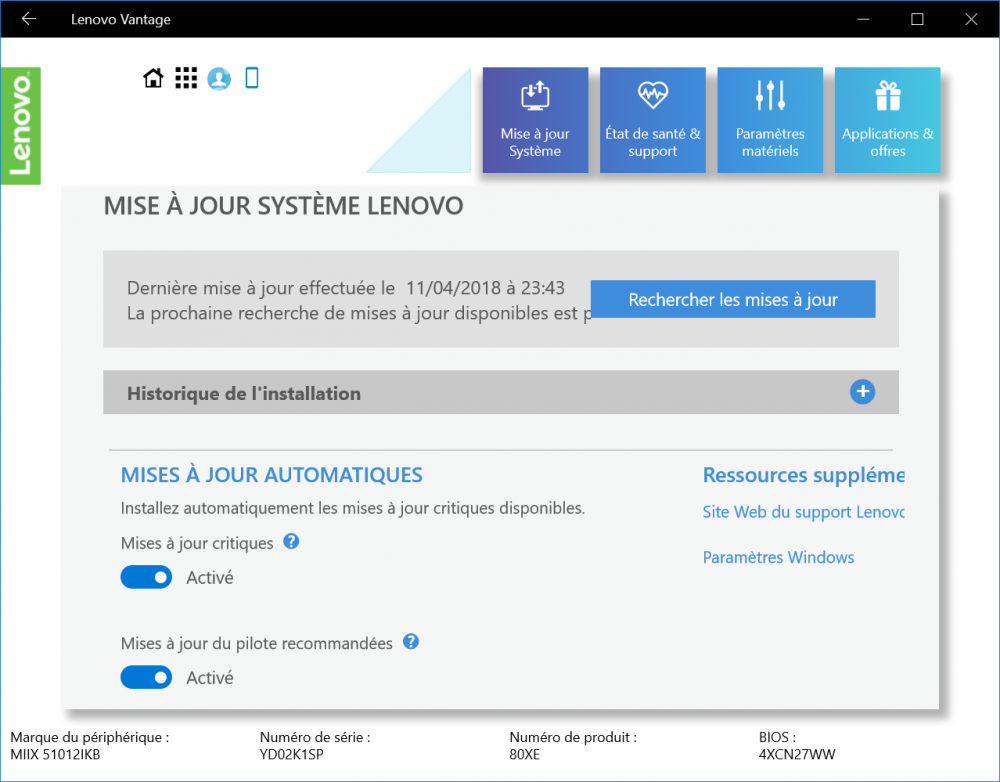Click help icon beside Mises à jour critiques

pos(291,542)
